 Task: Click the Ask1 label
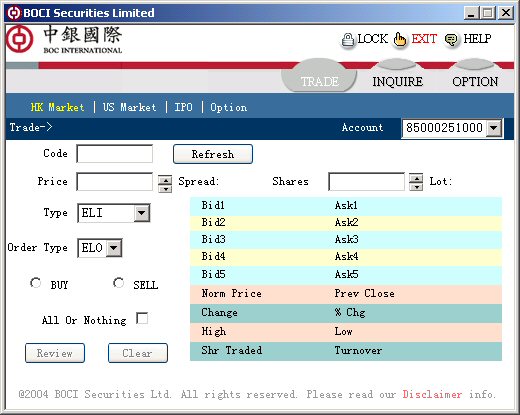(x=346, y=205)
